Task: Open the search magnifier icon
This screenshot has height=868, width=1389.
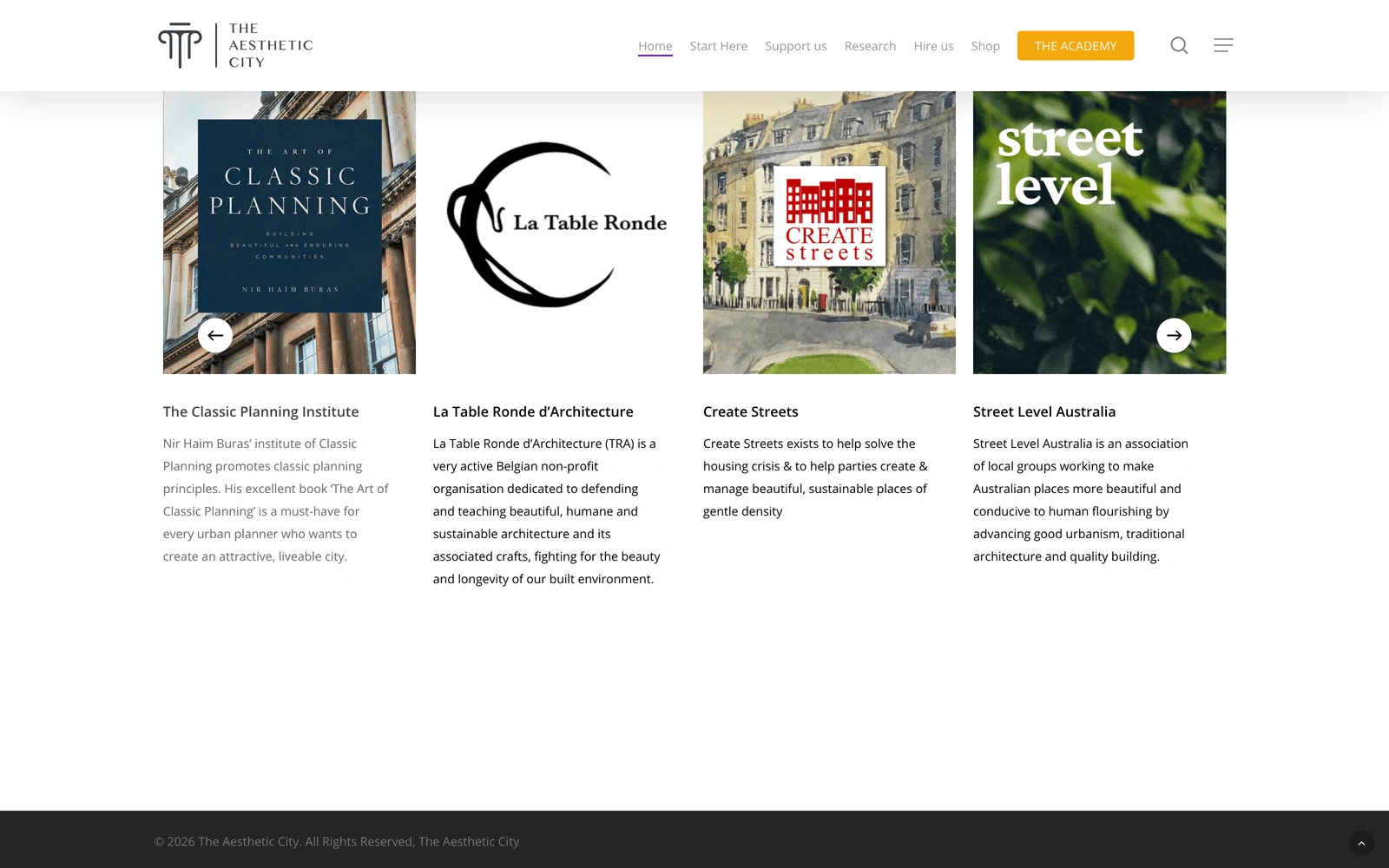Action: pyautogui.click(x=1179, y=45)
